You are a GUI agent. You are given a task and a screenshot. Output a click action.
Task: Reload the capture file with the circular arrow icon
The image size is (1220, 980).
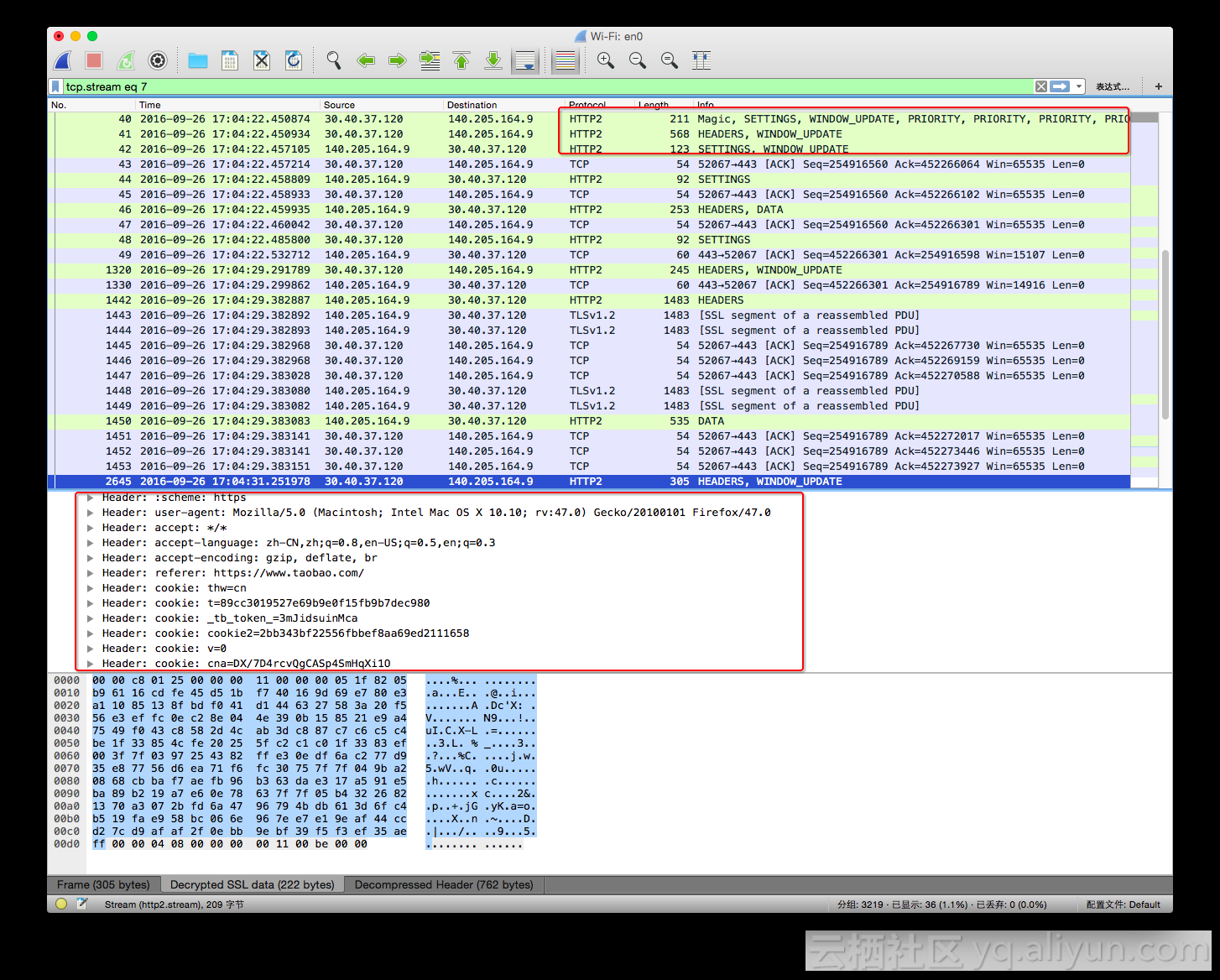click(x=294, y=60)
